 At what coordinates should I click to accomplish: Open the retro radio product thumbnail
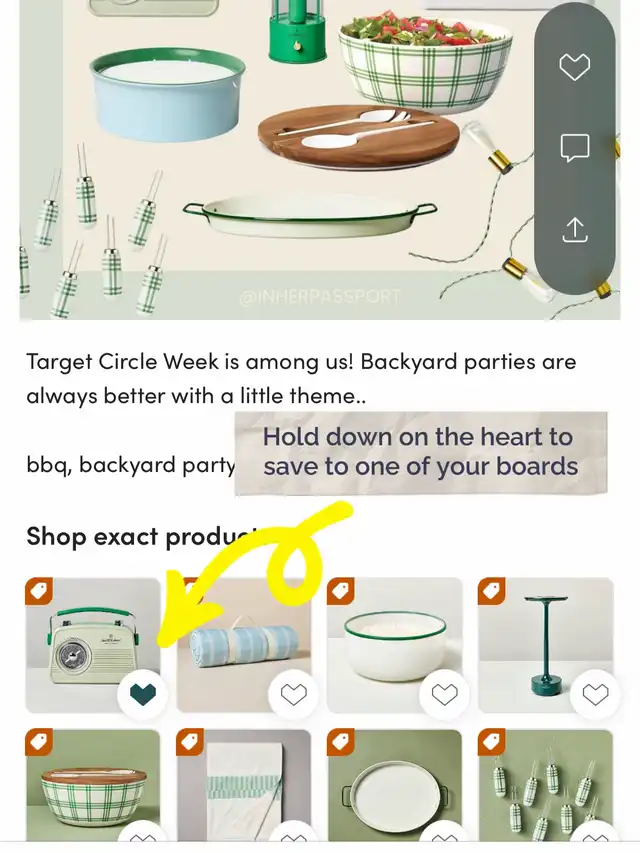(93, 645)
